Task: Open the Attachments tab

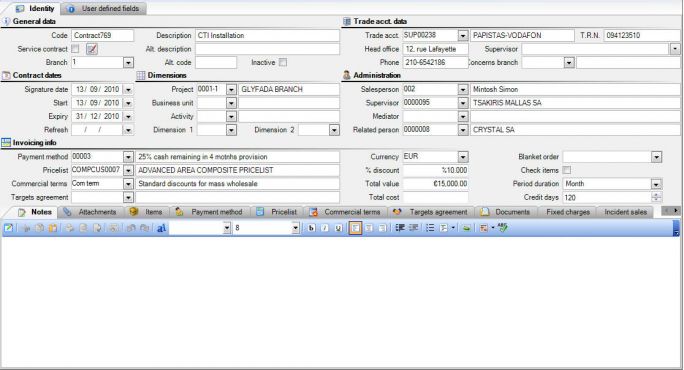Action: click(x=90, y=212)
